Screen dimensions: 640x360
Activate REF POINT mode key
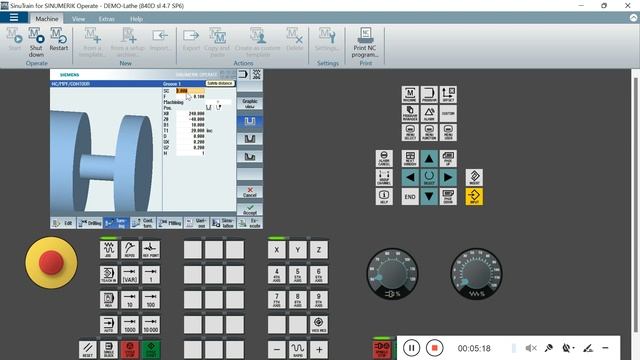(151, 249)
